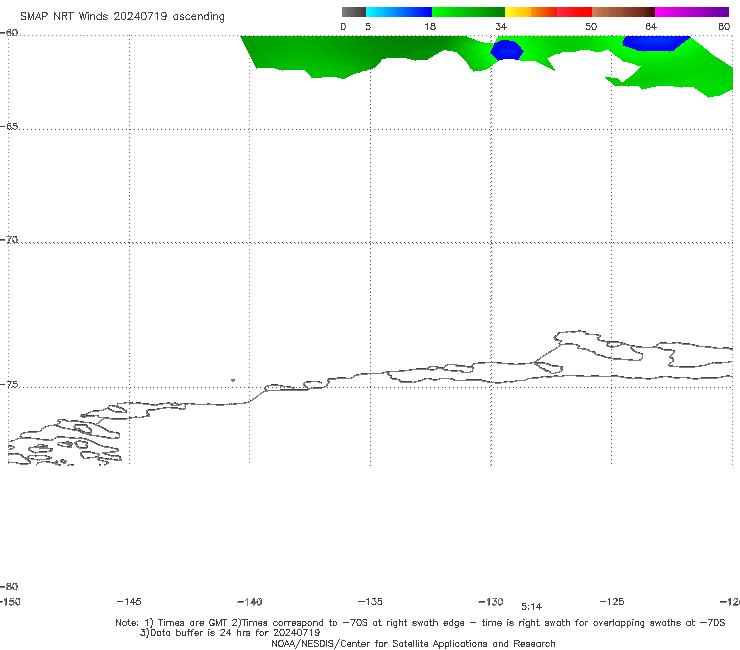Image resolution: width=740 pixels, height=650 pixels.
Task: Click the latitude label '-65'
Action: point(9,127)
